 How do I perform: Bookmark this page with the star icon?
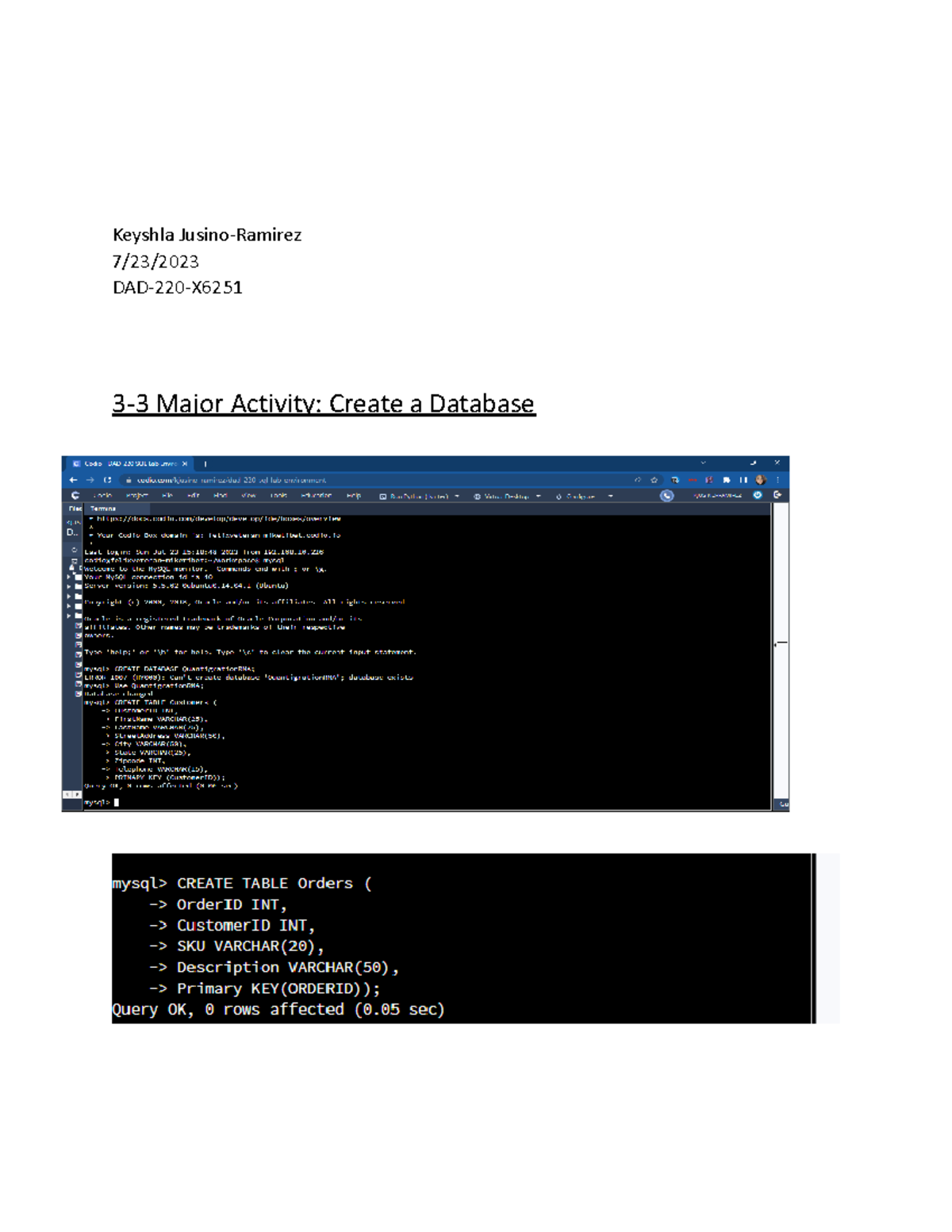(654, 480)
